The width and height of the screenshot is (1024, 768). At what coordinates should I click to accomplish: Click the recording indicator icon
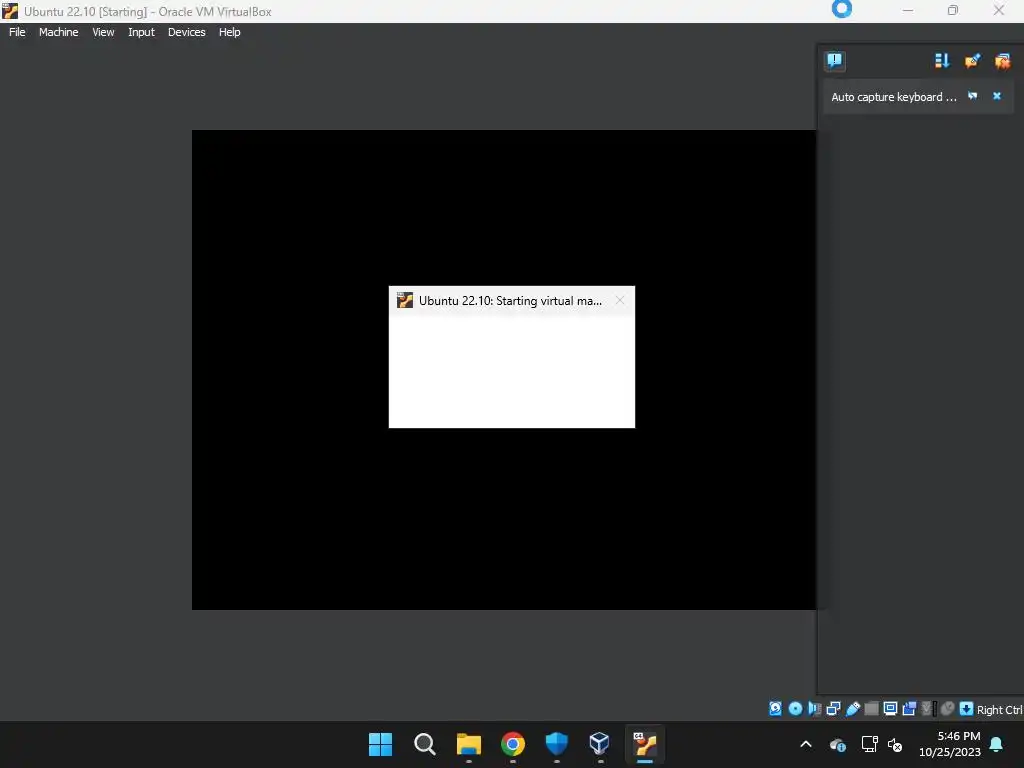[x=909, y=709]
